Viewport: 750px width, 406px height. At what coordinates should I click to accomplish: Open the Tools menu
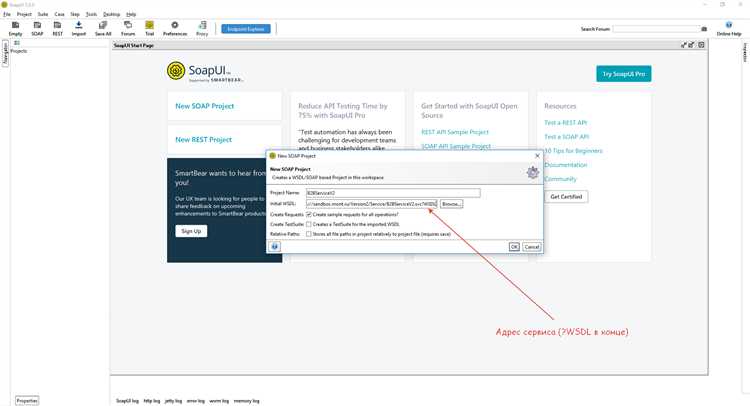click(x=91, y=14)
